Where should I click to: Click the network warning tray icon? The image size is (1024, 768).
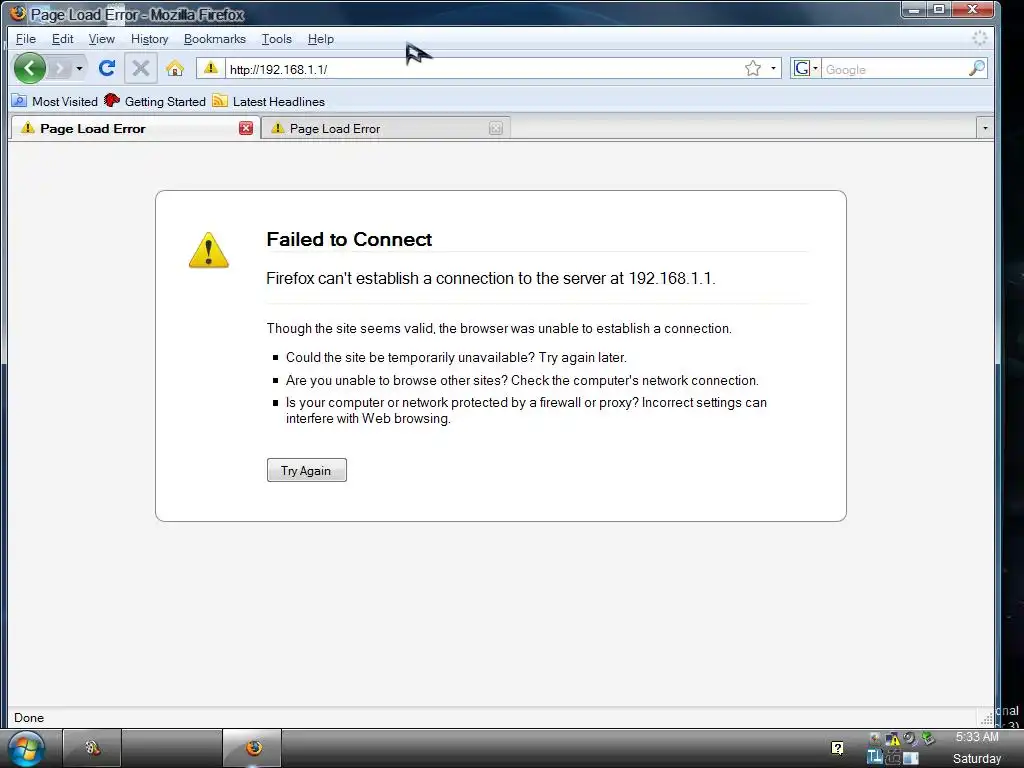pos(892,739)
